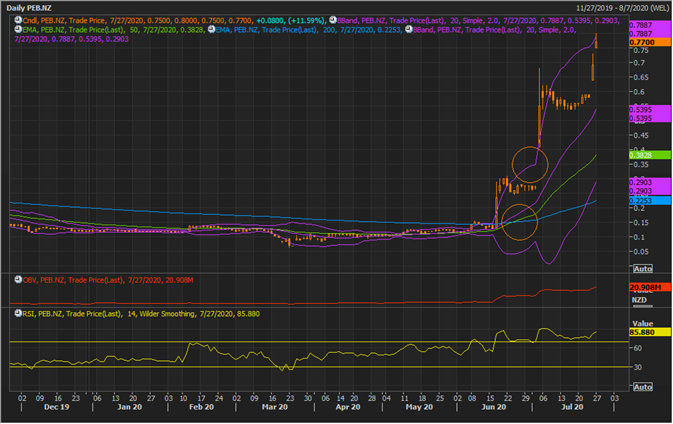Screen dimensions: 673x424
Task: Click the NZD currency label in the OBV pane
Action: (x=639, y=300)
